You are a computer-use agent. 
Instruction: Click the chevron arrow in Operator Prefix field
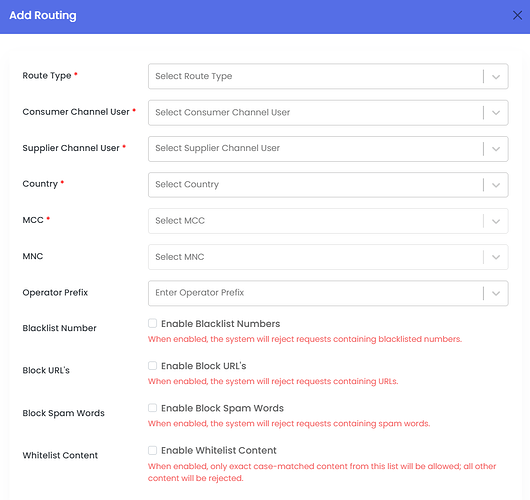496,293
